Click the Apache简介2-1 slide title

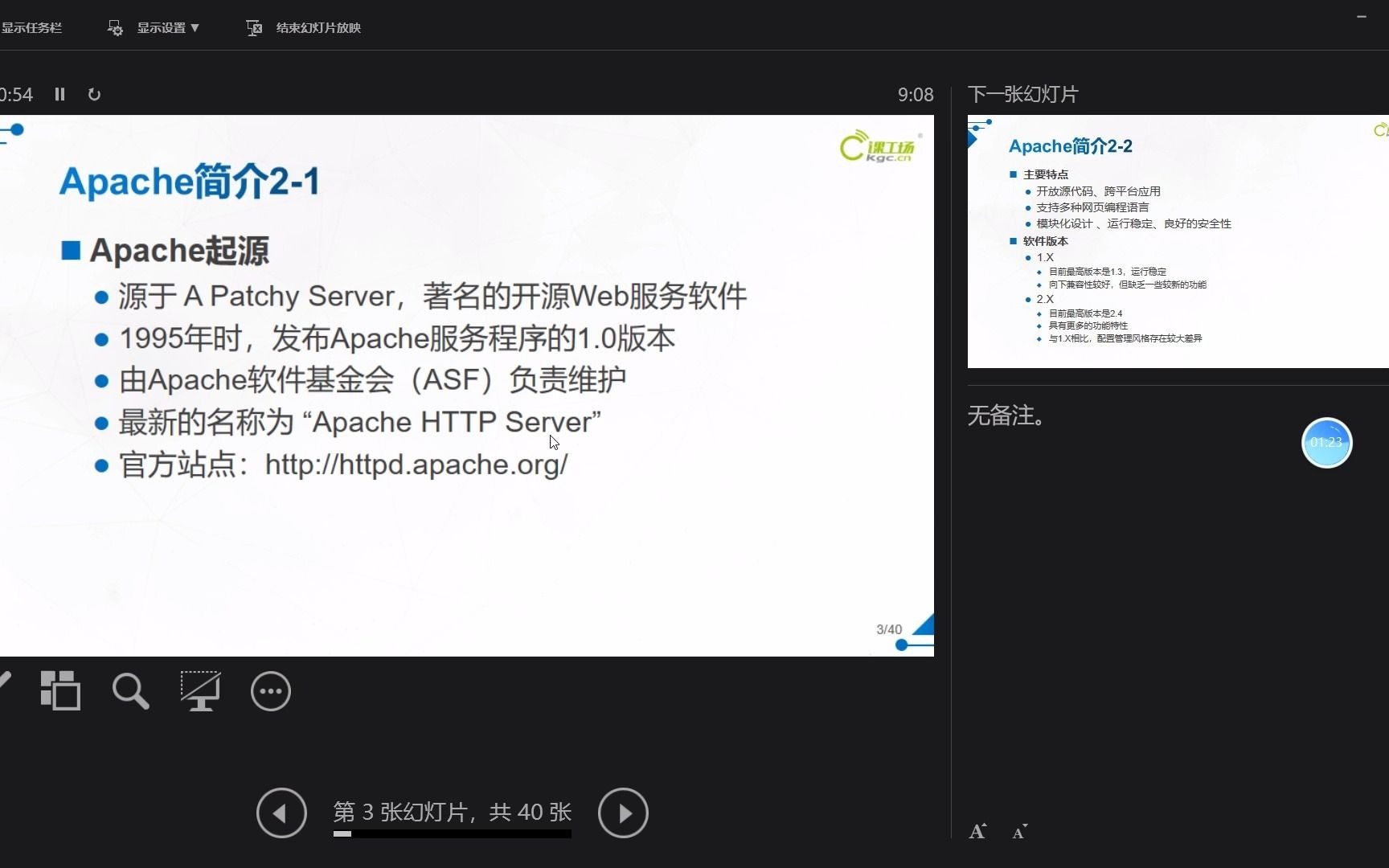click(190, 181)
